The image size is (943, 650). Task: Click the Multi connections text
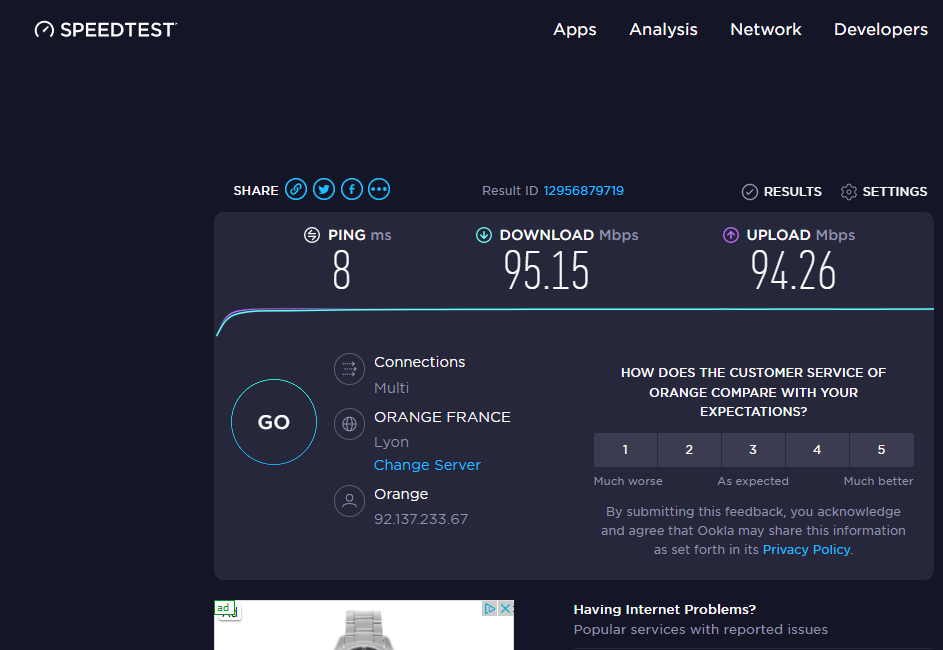coord(392,388)
